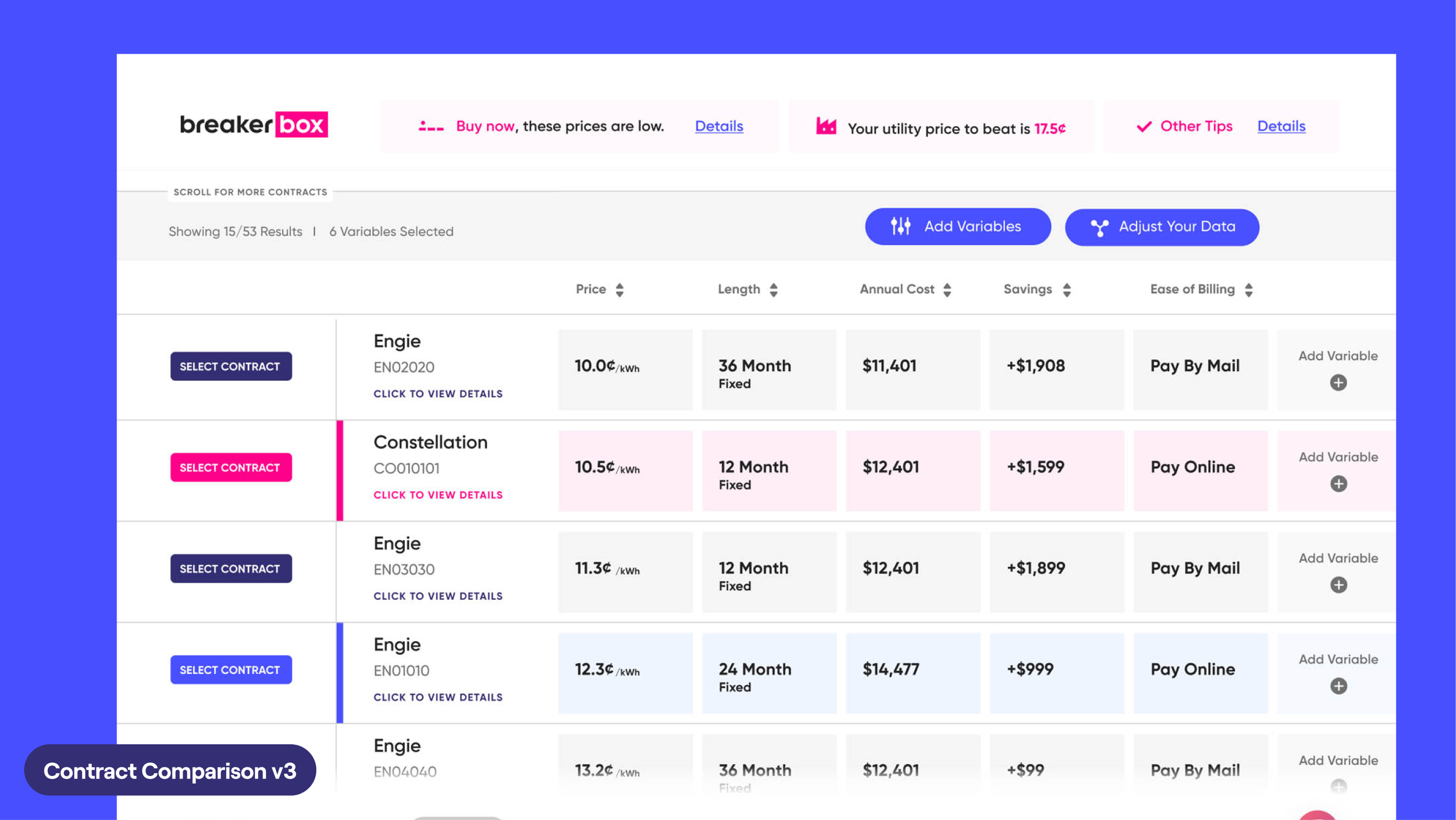Select contract for Engie EN01010
1456x820 pixels.
[231, 670]
